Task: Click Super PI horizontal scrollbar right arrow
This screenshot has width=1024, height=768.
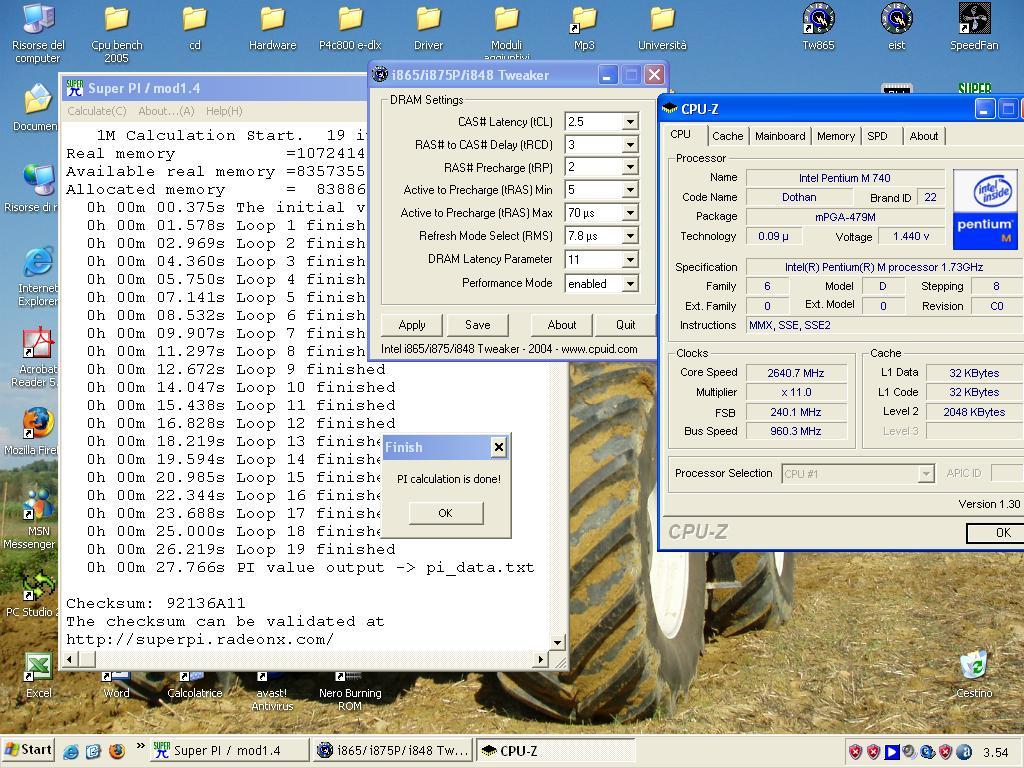Action: (540, 660)
